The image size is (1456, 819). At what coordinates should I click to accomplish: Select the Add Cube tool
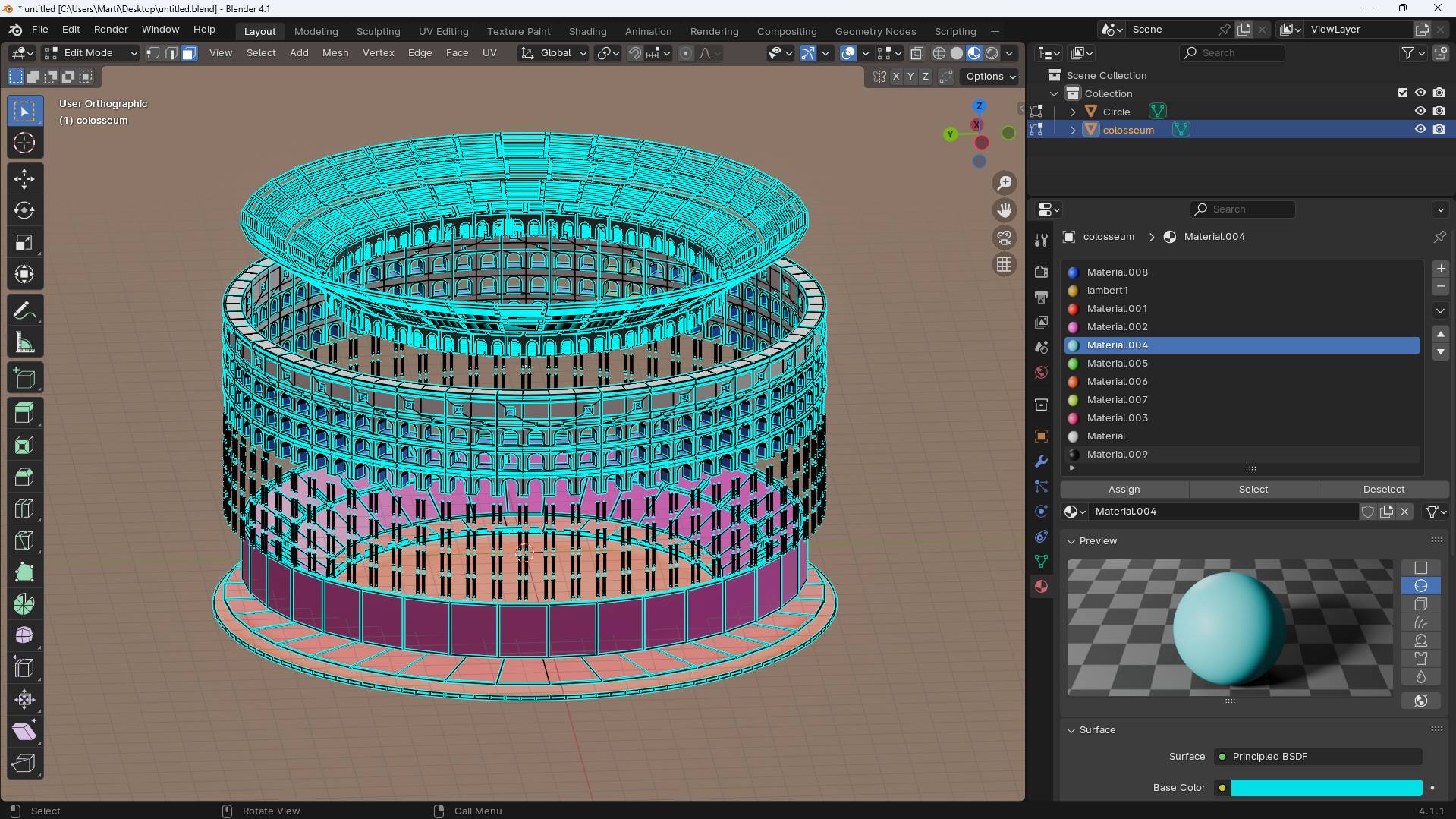pos(24,378)
